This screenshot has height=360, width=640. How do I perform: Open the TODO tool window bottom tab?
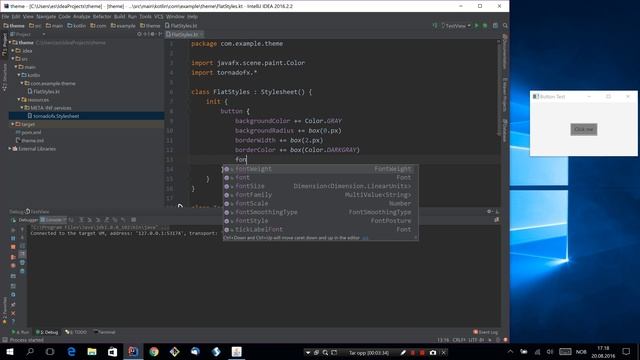(76, 332)
